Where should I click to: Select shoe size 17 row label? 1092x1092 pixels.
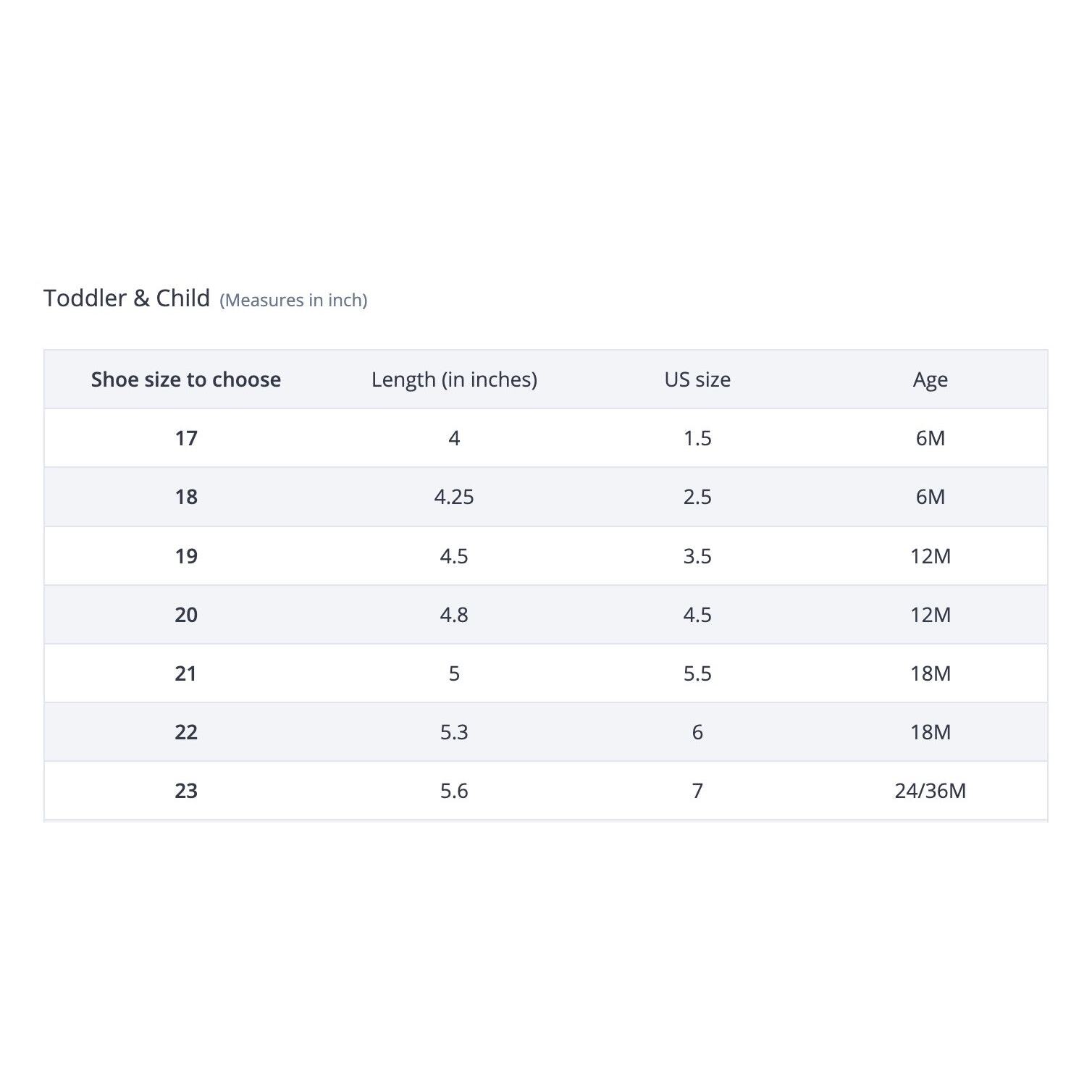(186, 438)
